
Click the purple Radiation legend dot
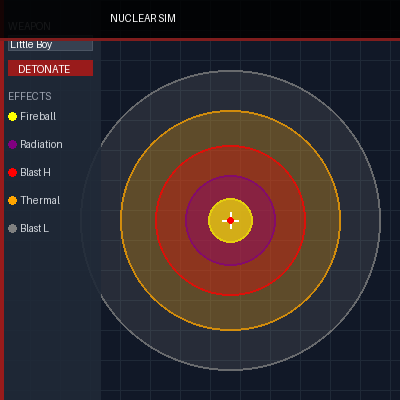point(12,144)
